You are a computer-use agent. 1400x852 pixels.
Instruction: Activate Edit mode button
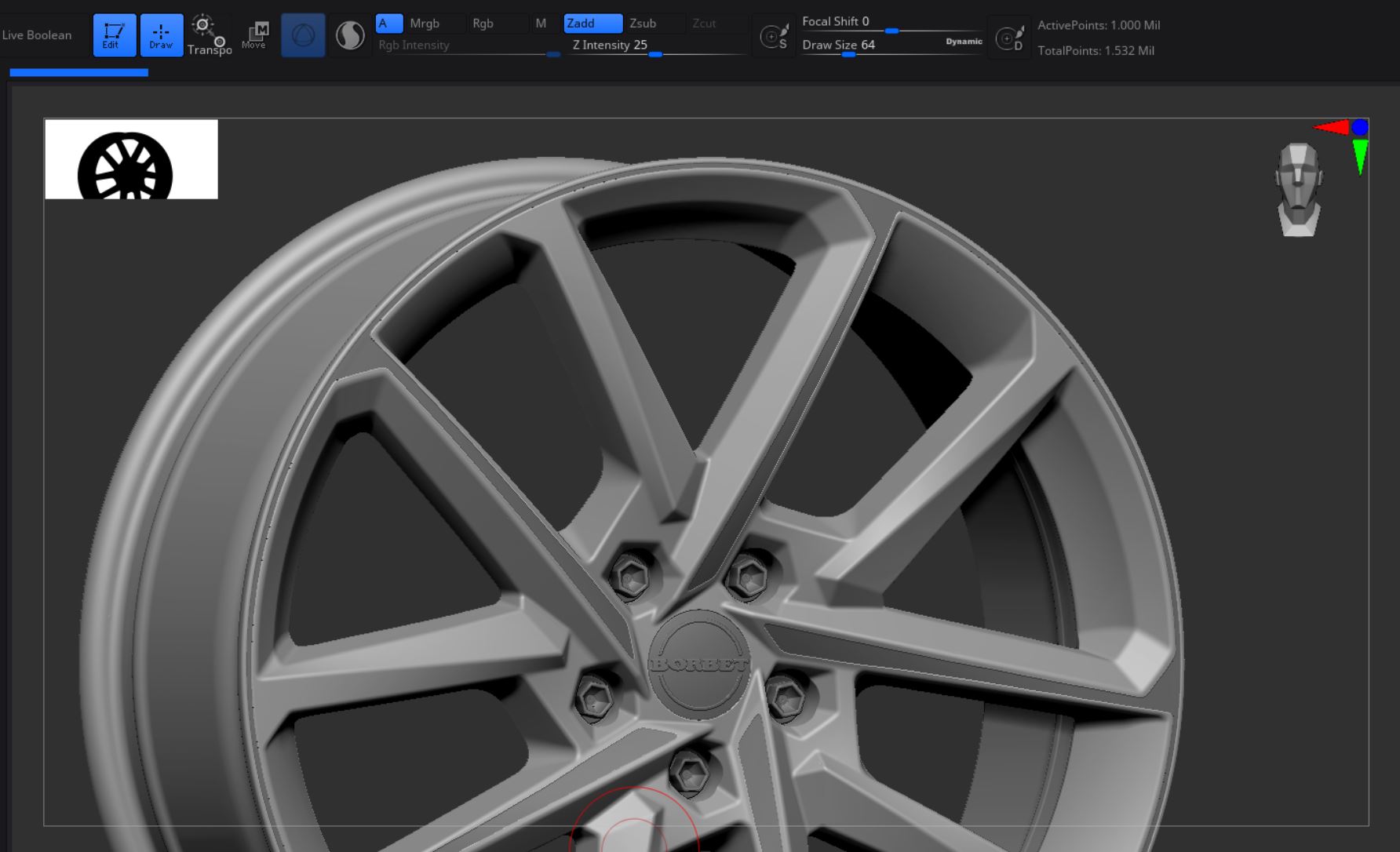pyautogui.click(x=115, y=35)
